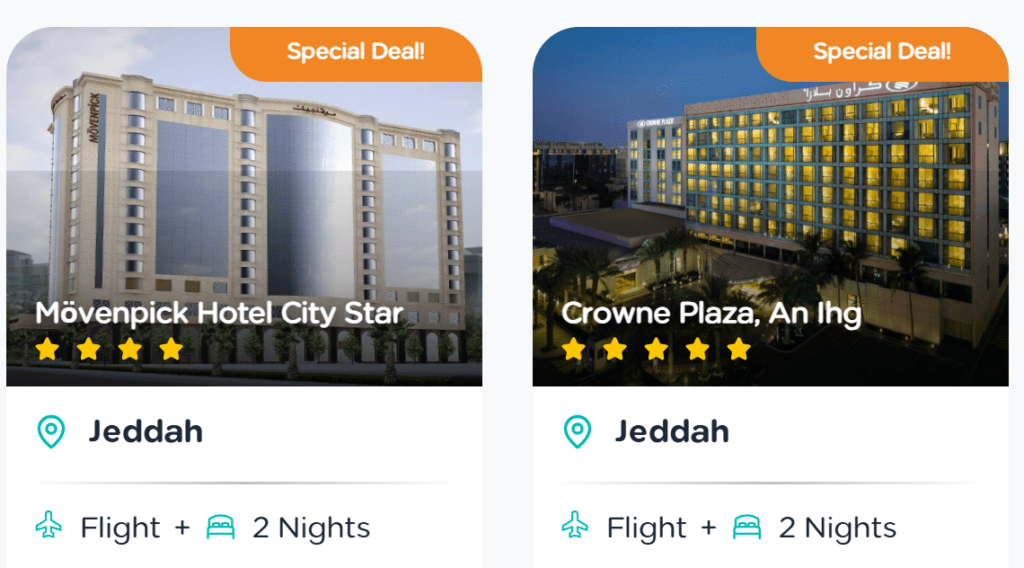
Task: Click 2 Nights on the Mövenpick card
Action: coord(311,527)
